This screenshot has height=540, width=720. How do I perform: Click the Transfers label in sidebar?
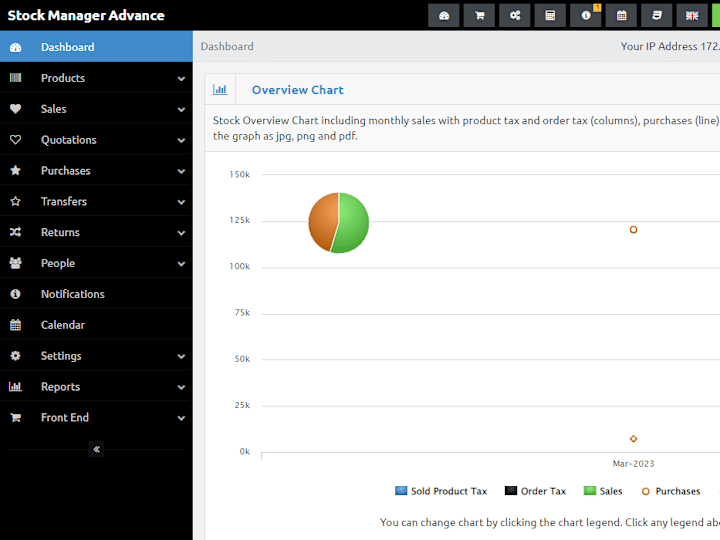click(64, 201)
